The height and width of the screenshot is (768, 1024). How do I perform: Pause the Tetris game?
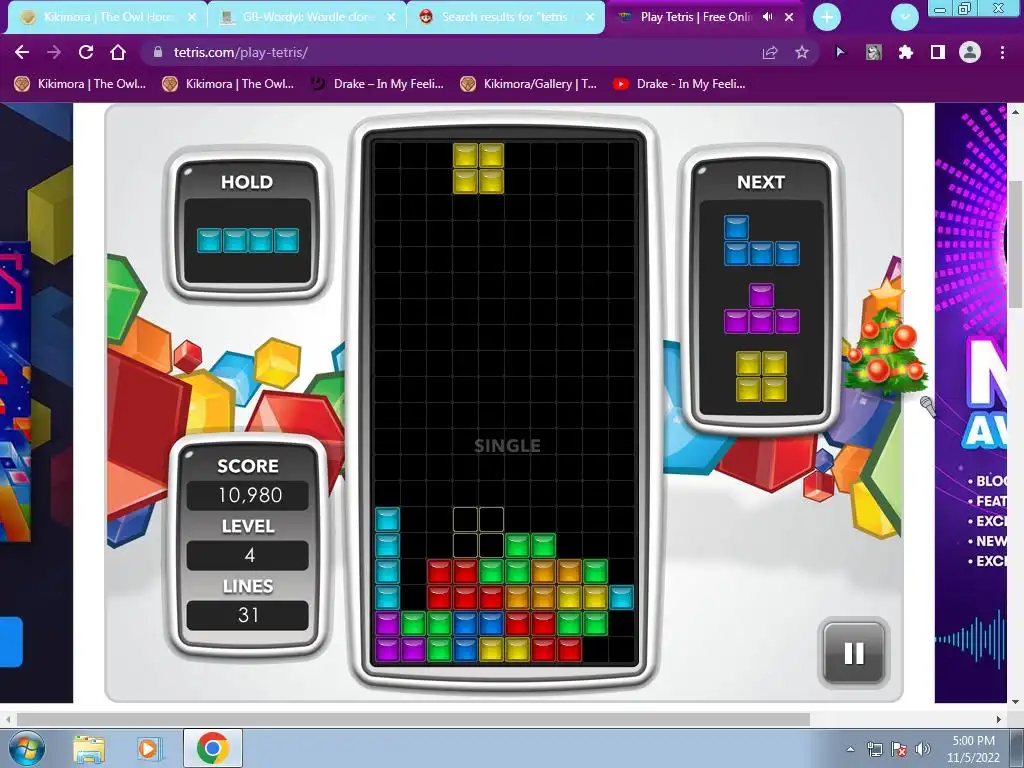[854, 652]
